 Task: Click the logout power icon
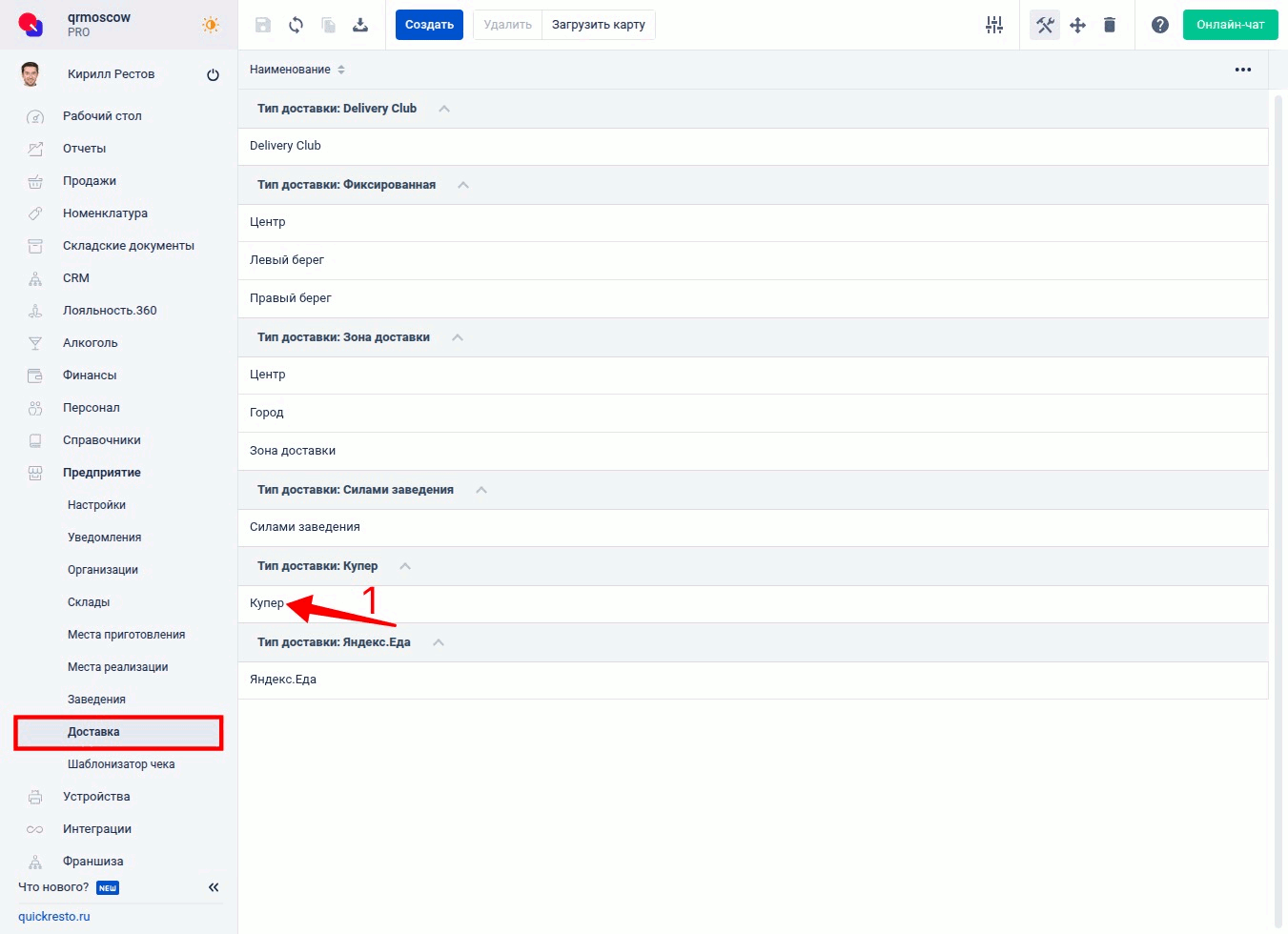point(213,75)
